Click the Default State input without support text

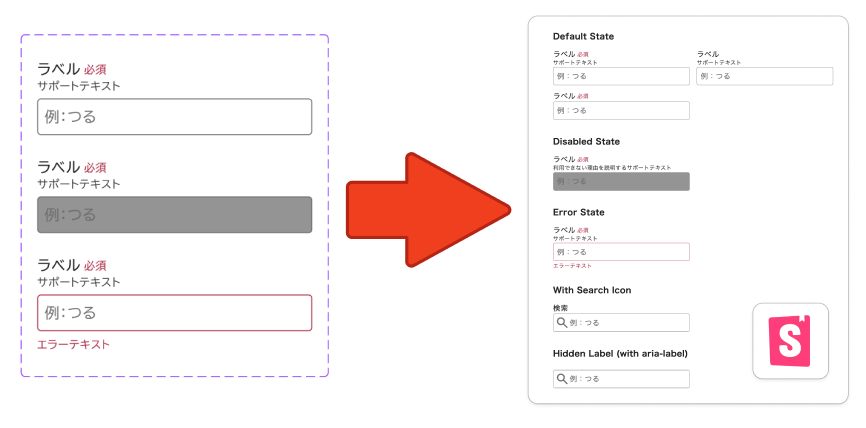click(621, 110)
